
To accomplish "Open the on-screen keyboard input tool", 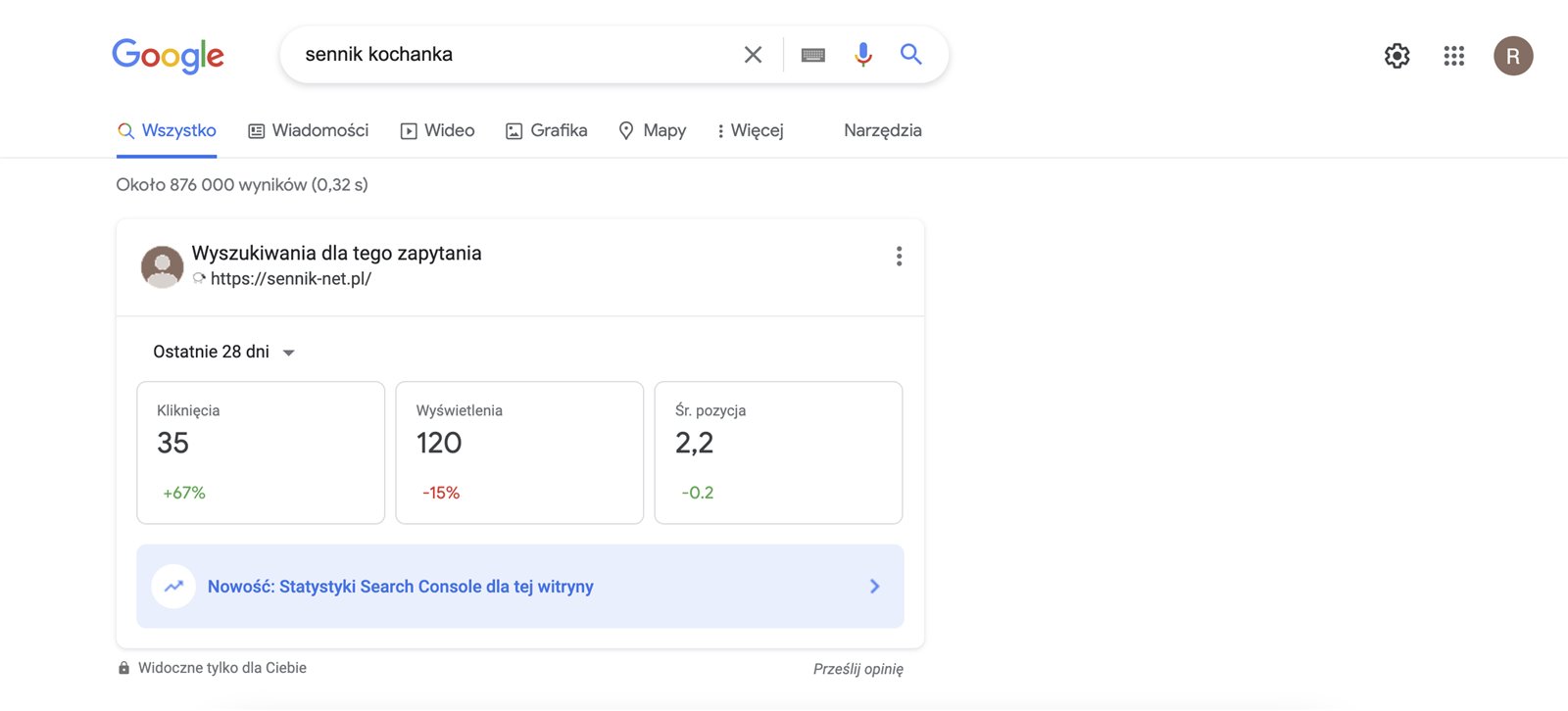I will (813, 55).
